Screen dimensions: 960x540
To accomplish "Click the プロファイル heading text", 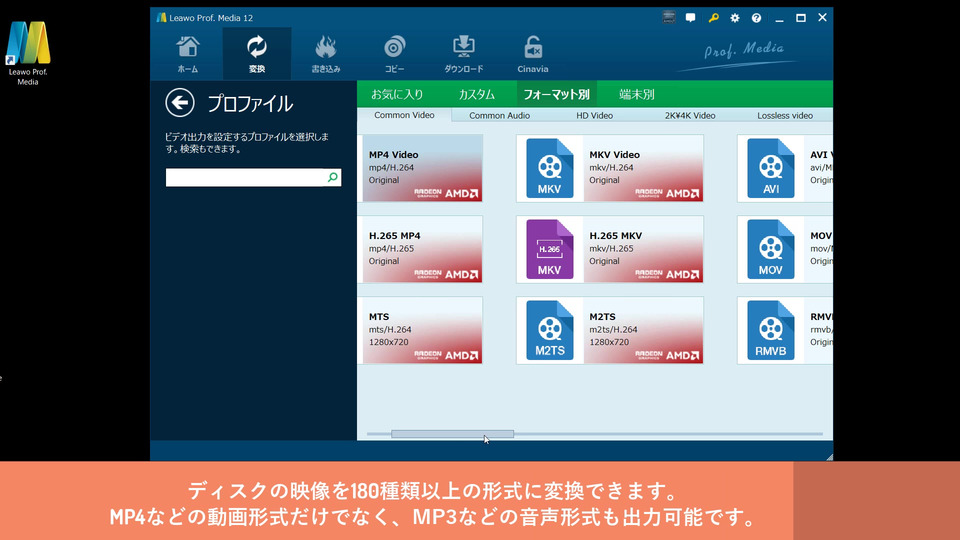I will click(250, 103).
